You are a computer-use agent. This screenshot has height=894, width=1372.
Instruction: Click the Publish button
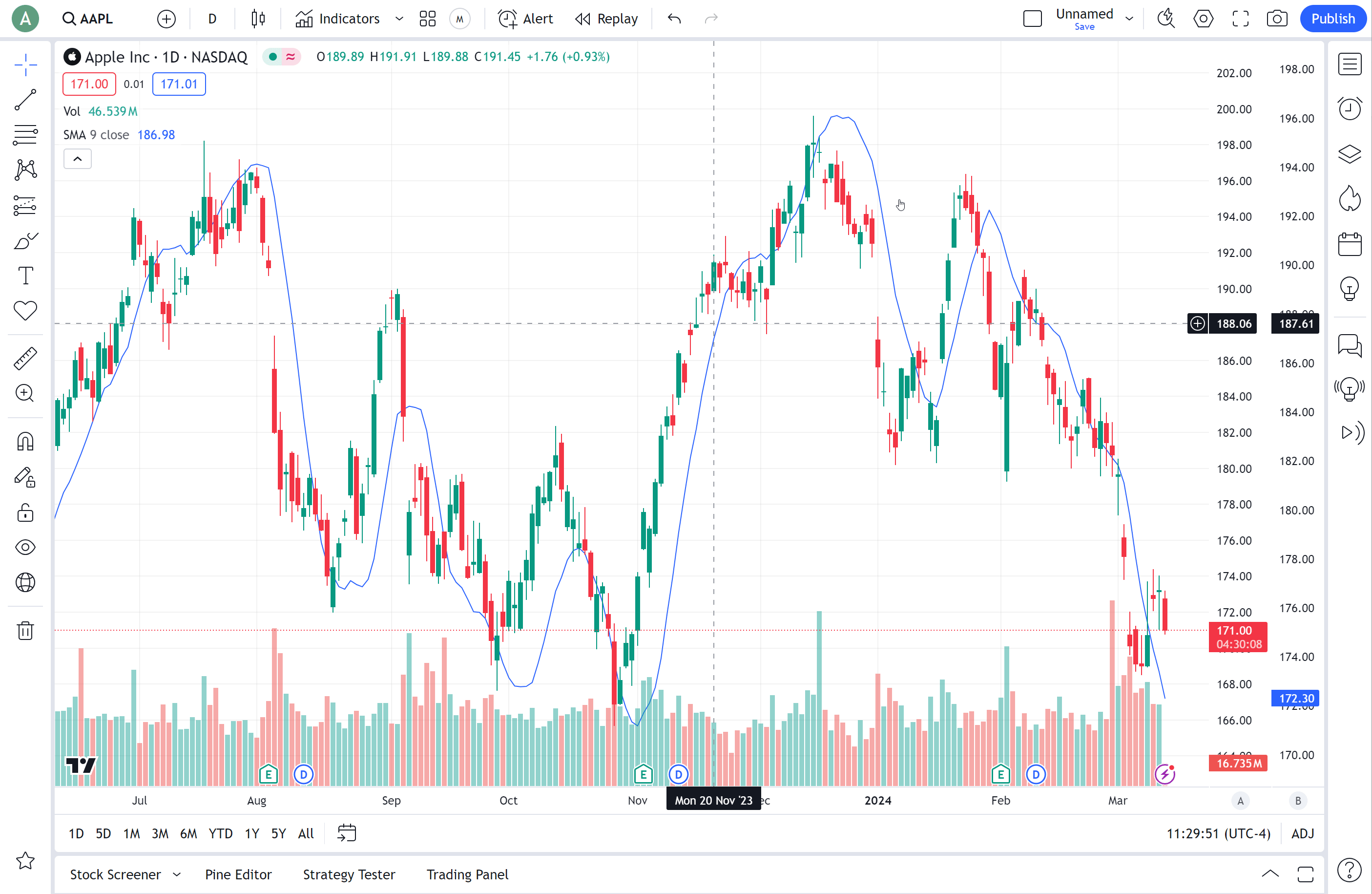coord(1332,19)
